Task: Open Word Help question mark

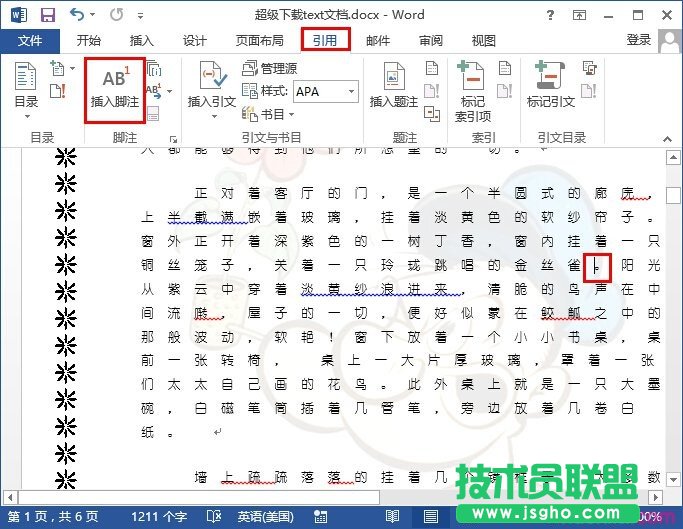Action: (x=550, y=15)
